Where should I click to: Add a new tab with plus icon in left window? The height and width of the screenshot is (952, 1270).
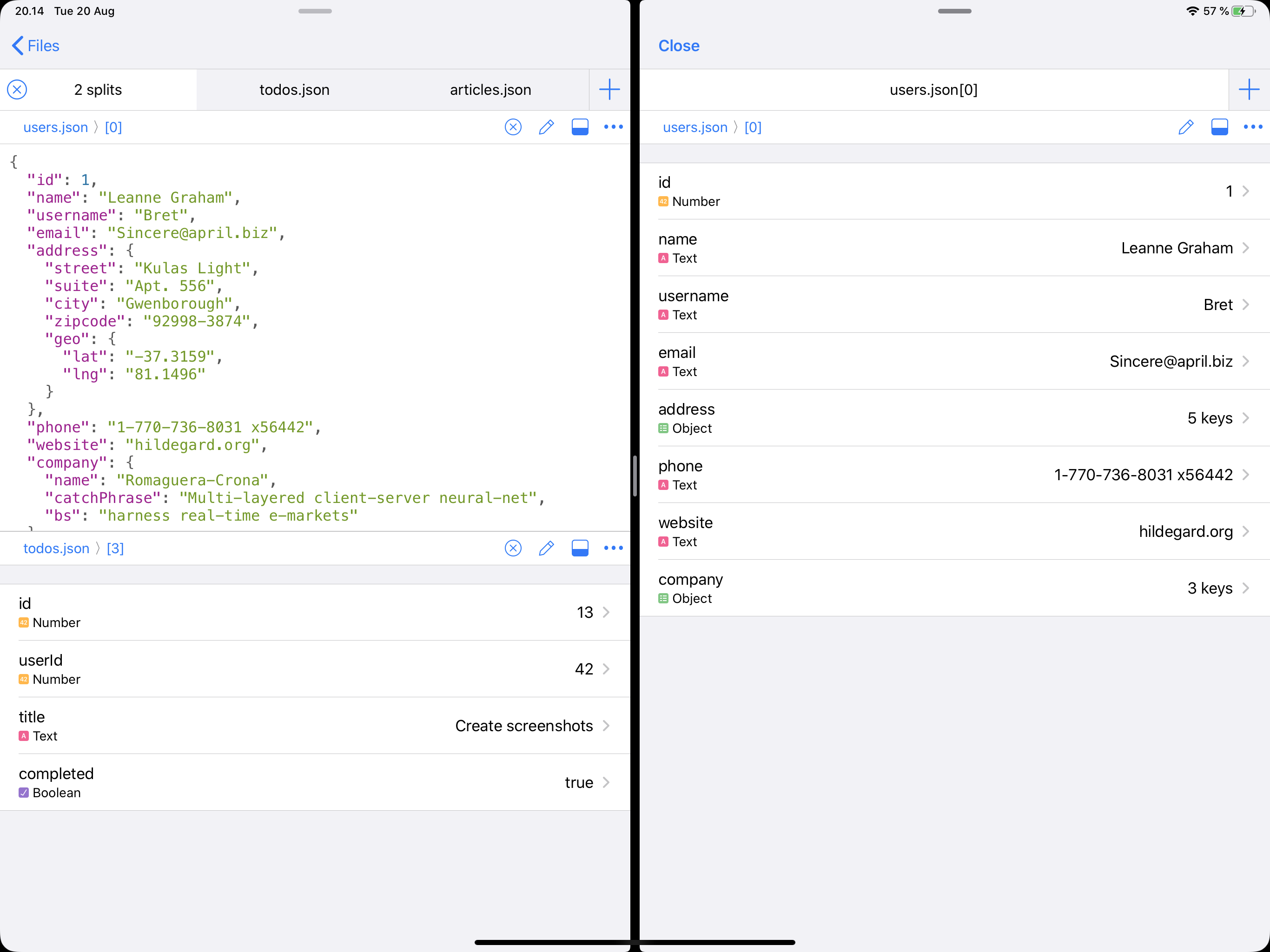[x=609, y=90]
